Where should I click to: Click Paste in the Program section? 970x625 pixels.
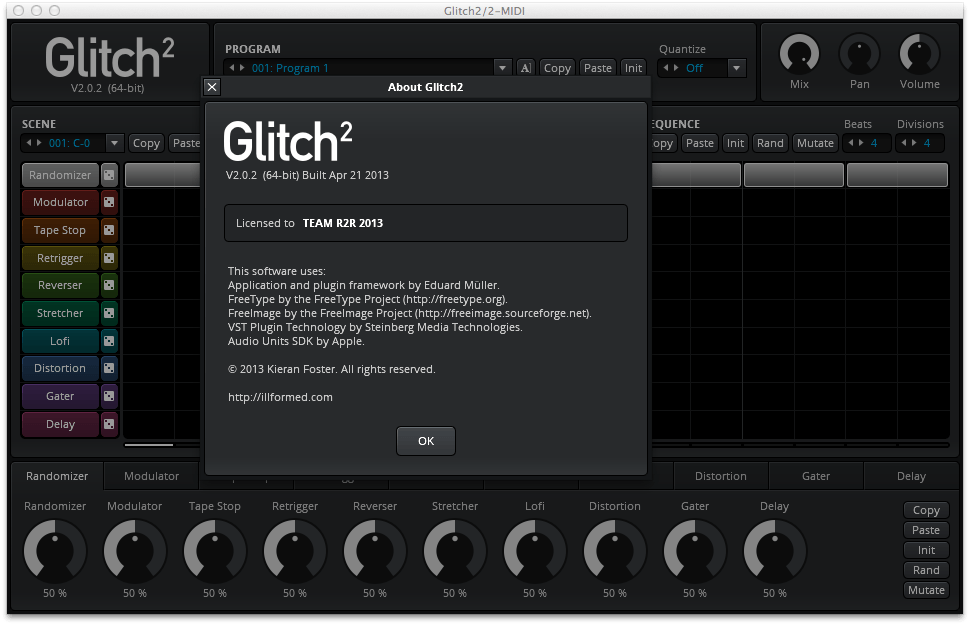point(598,68)
